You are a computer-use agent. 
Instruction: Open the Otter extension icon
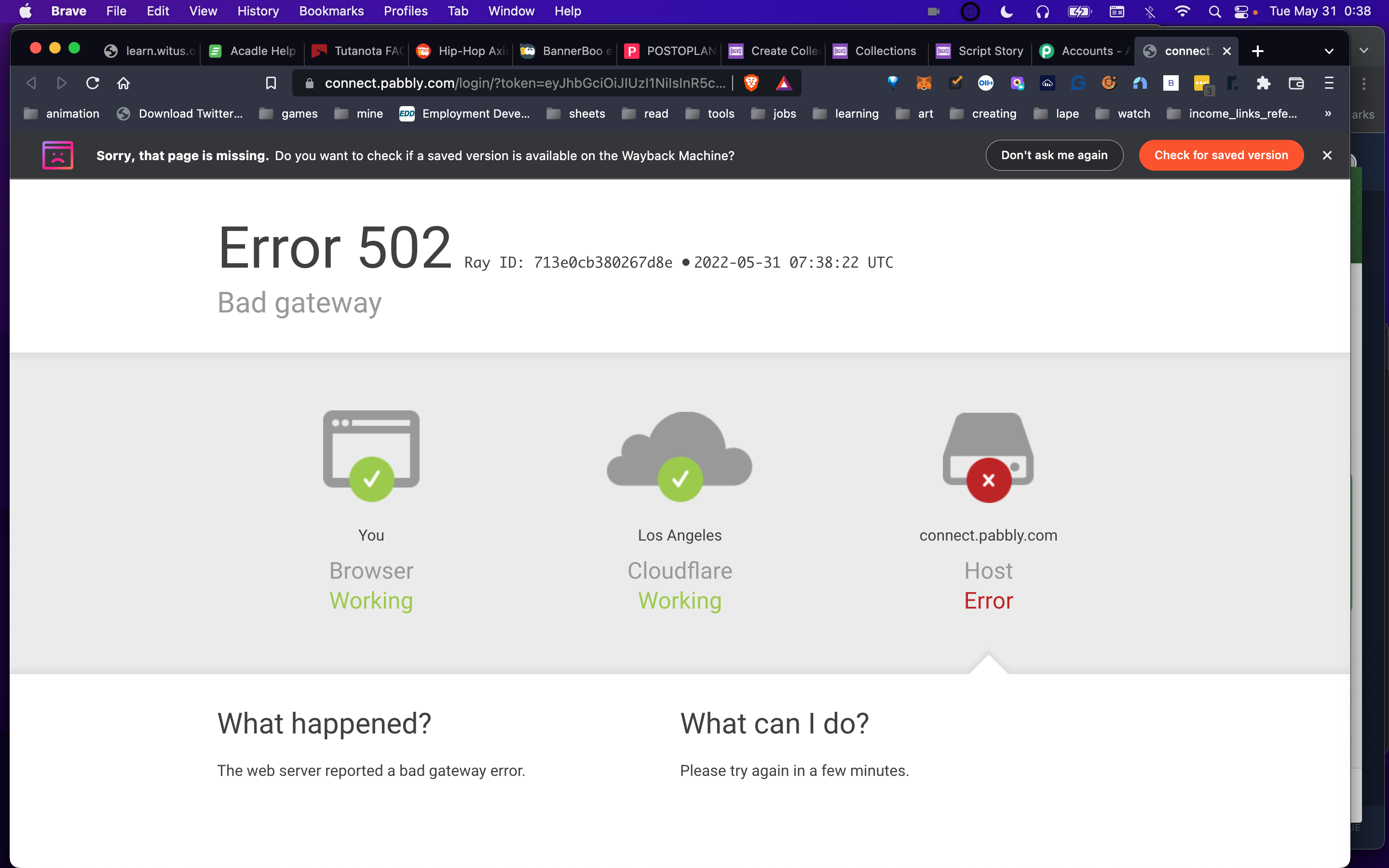click(x=985, y=83)
